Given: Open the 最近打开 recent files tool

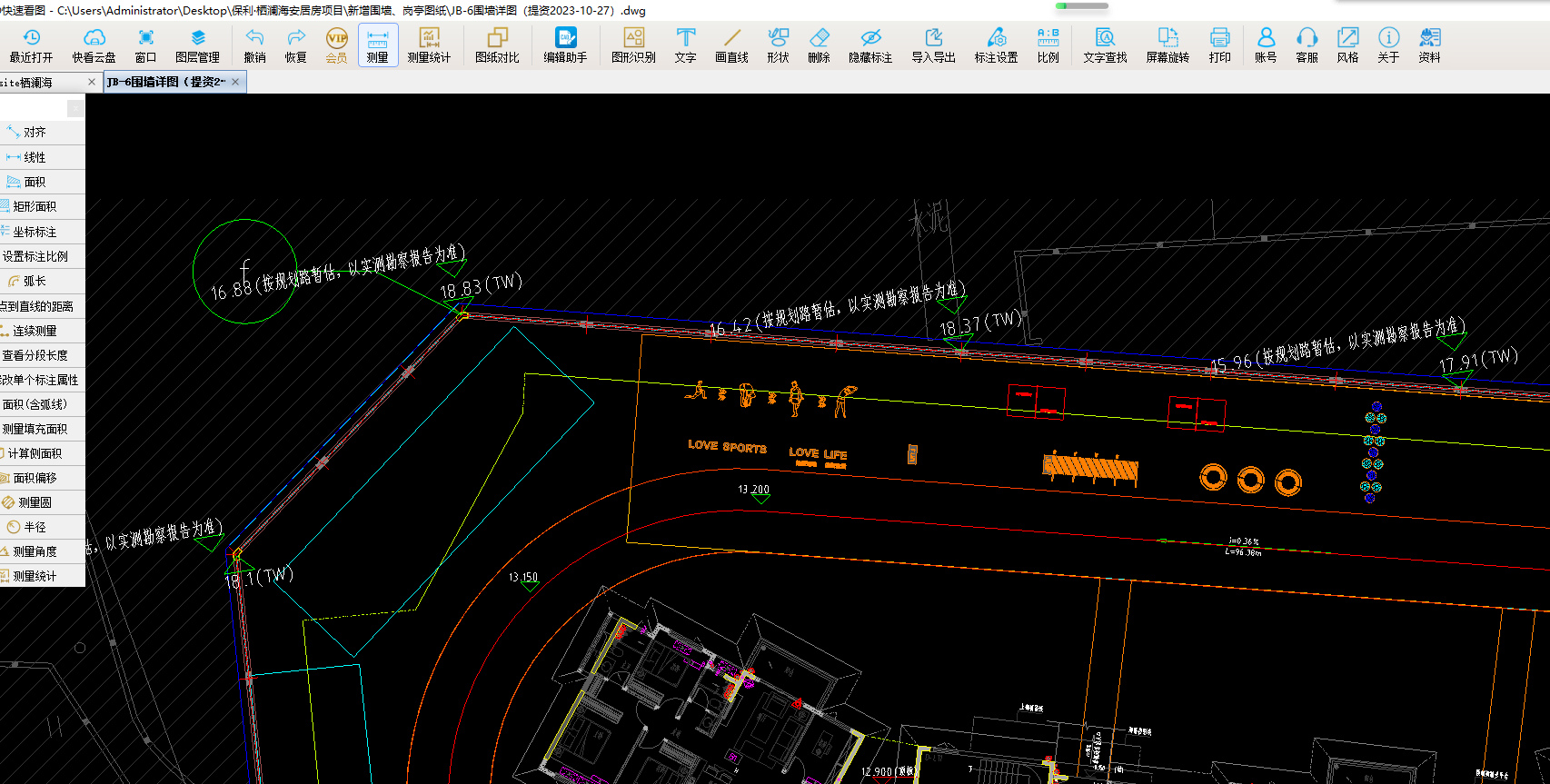Looking at the screenshot, I should pos(31,45).
